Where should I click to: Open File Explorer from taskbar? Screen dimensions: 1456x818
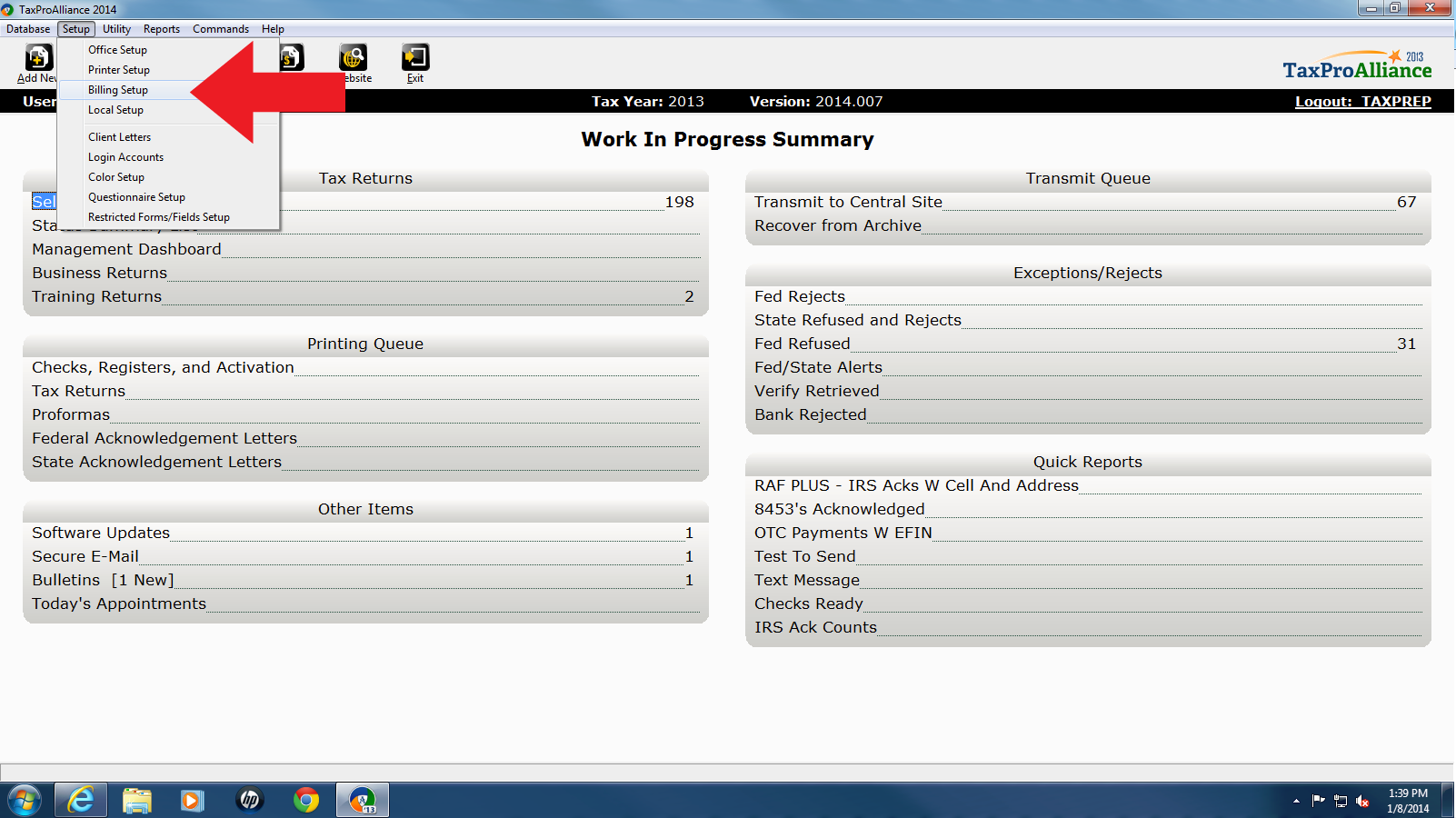[137, 801]
